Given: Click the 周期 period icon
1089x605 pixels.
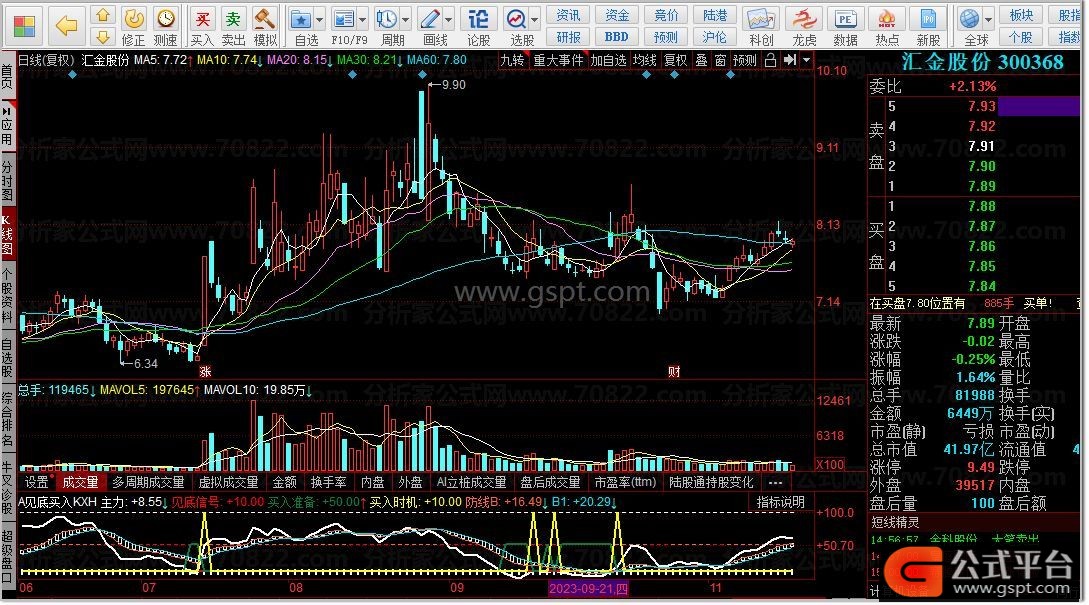Looking at the screenshot, I should 387,19.
